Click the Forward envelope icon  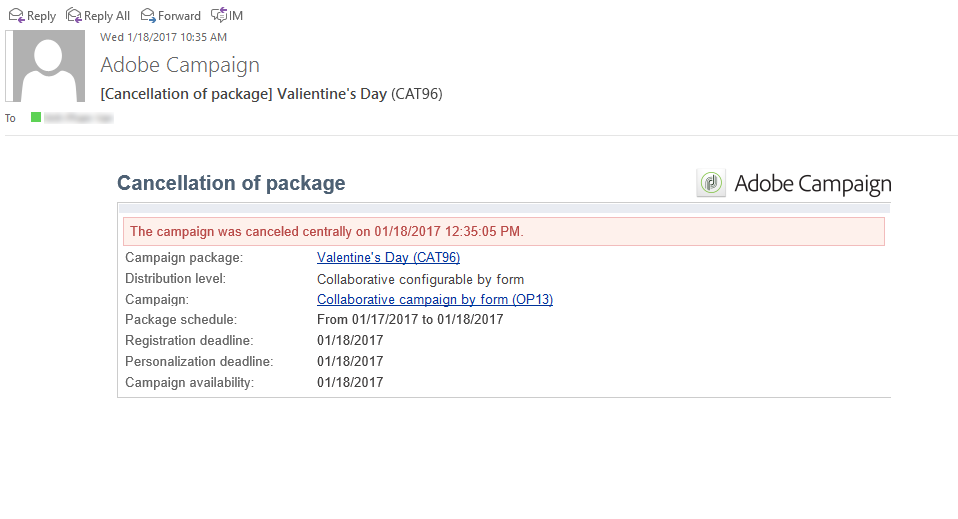148,15
